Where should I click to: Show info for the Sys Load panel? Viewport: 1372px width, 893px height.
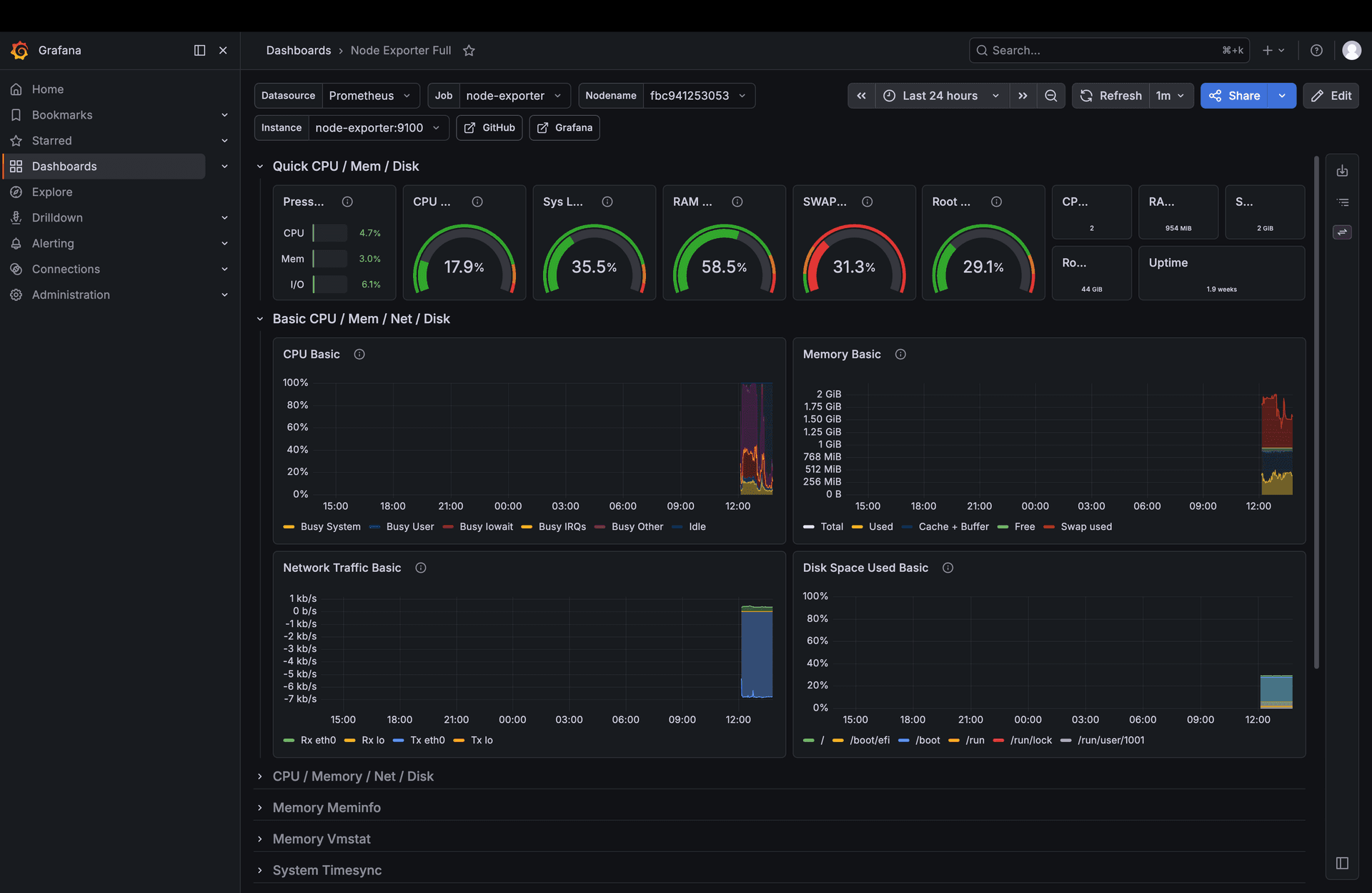(607, 202)
